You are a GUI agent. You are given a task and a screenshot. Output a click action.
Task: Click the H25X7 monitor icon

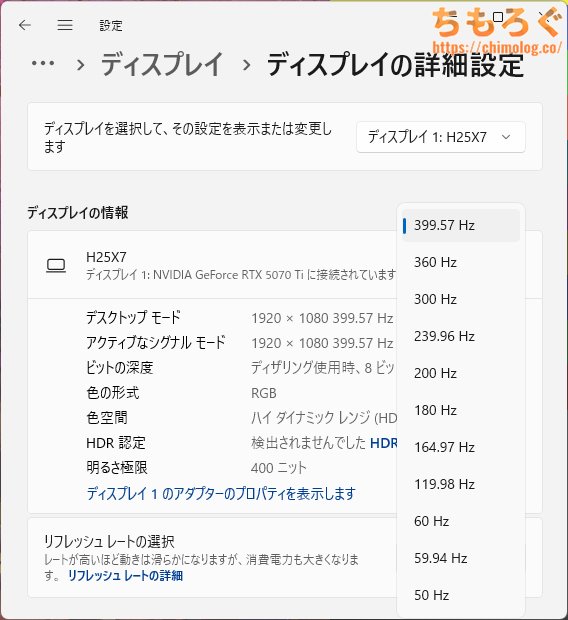click(56, 266)
